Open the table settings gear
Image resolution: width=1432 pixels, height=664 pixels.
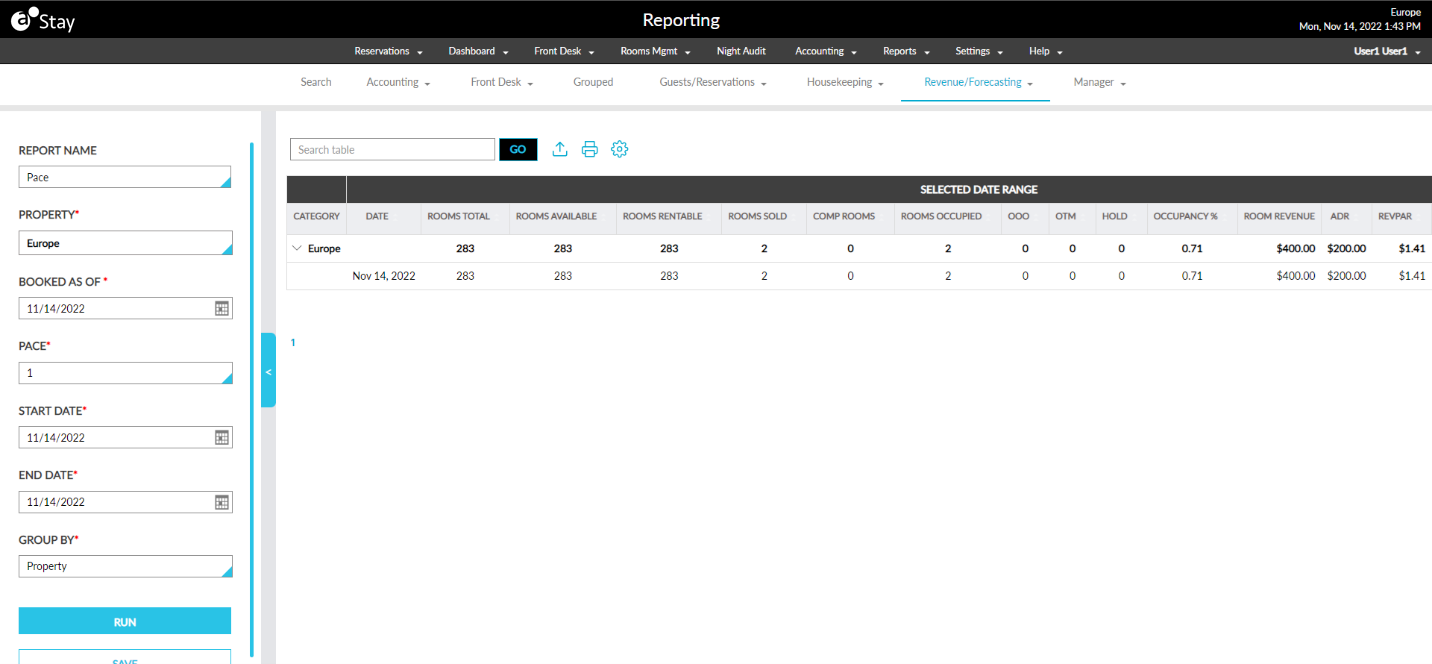619,148
